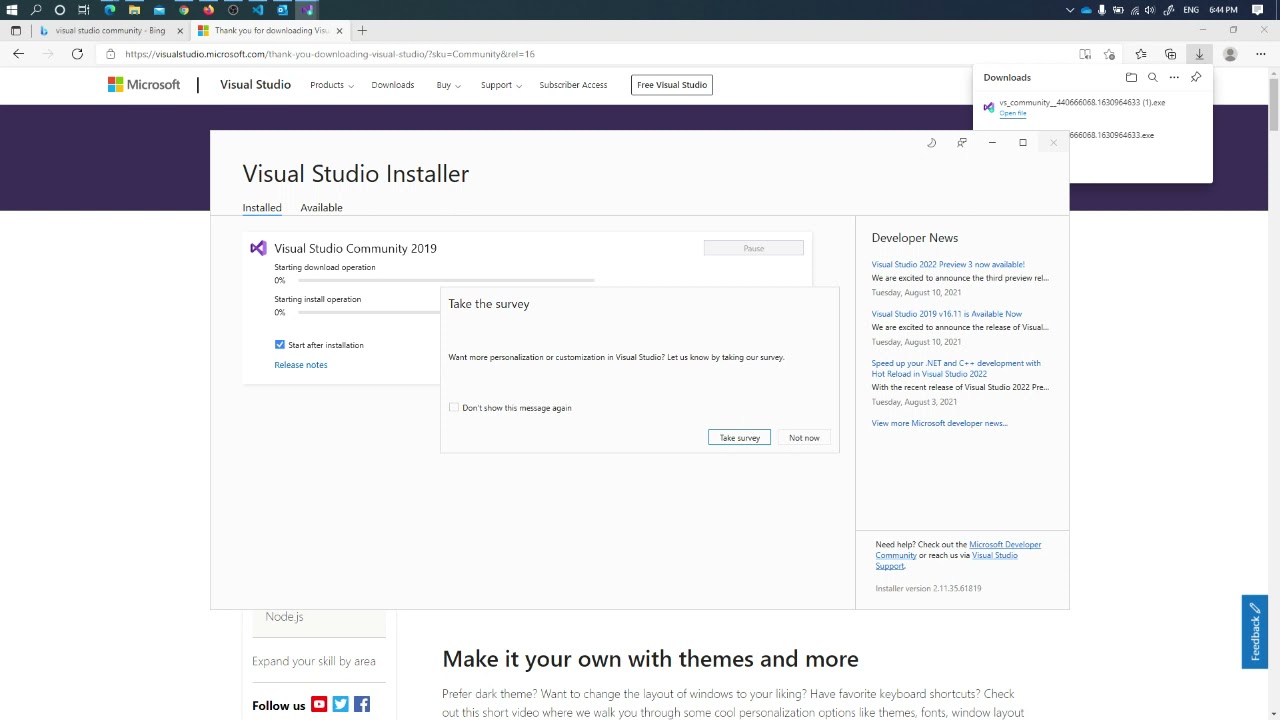Search downloads in the Downloads panel
The width and height of the screenshot is (1280, 720).
tap(1153, 77)
